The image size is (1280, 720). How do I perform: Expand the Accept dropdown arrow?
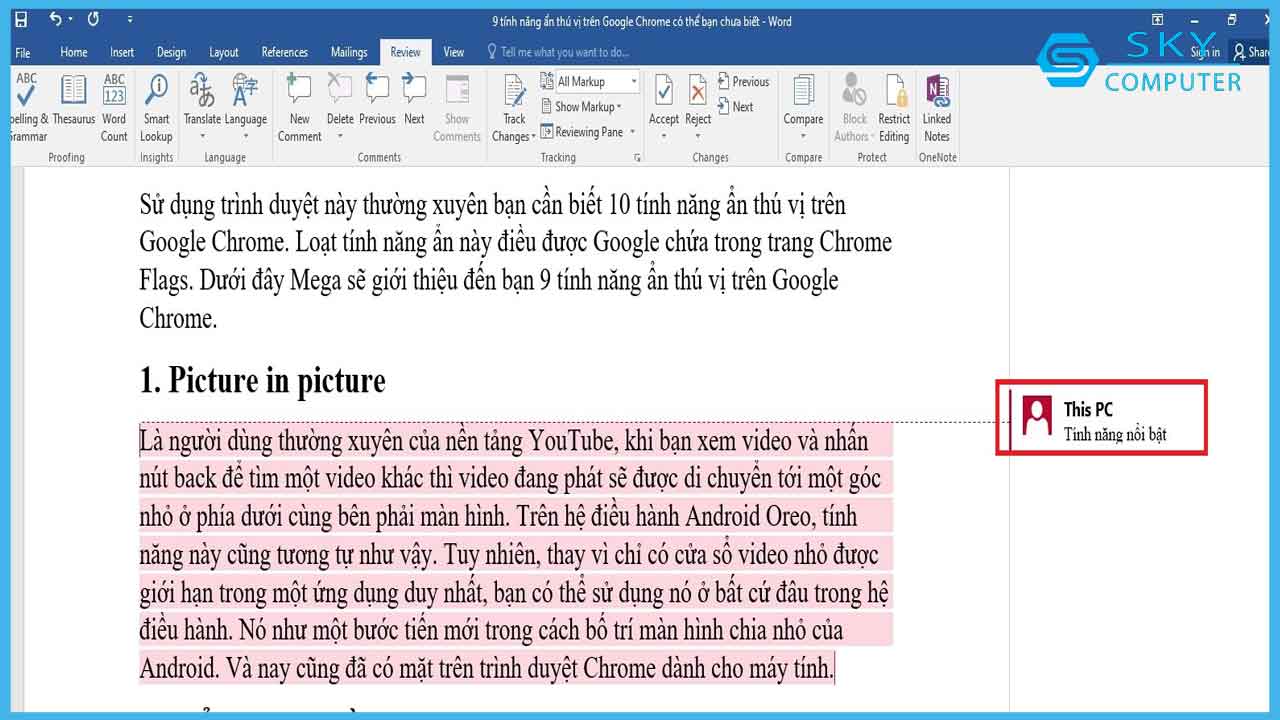point(664,136)
